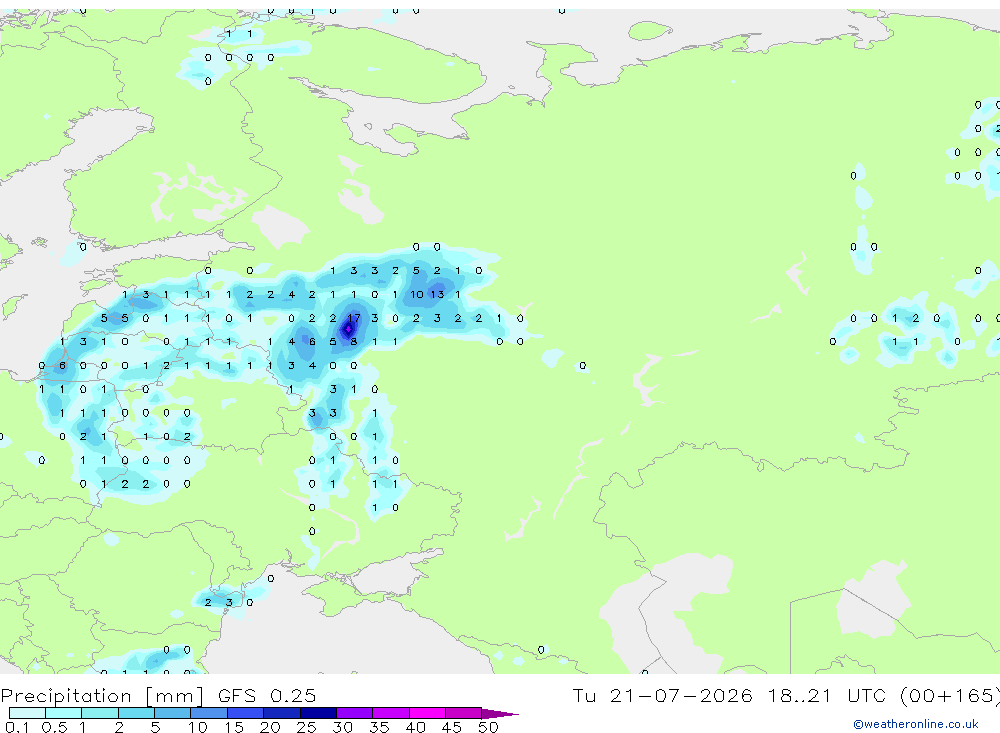The image size is (1000, 733).
Task: Click the map value "17" at the precipitation peak
Action: [x=354, y=318]
